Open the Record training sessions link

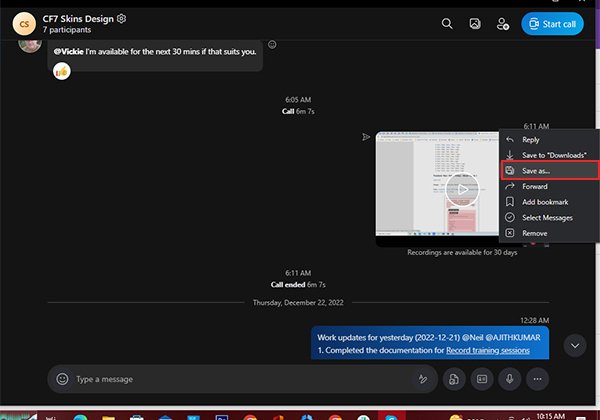pos(493,351)
